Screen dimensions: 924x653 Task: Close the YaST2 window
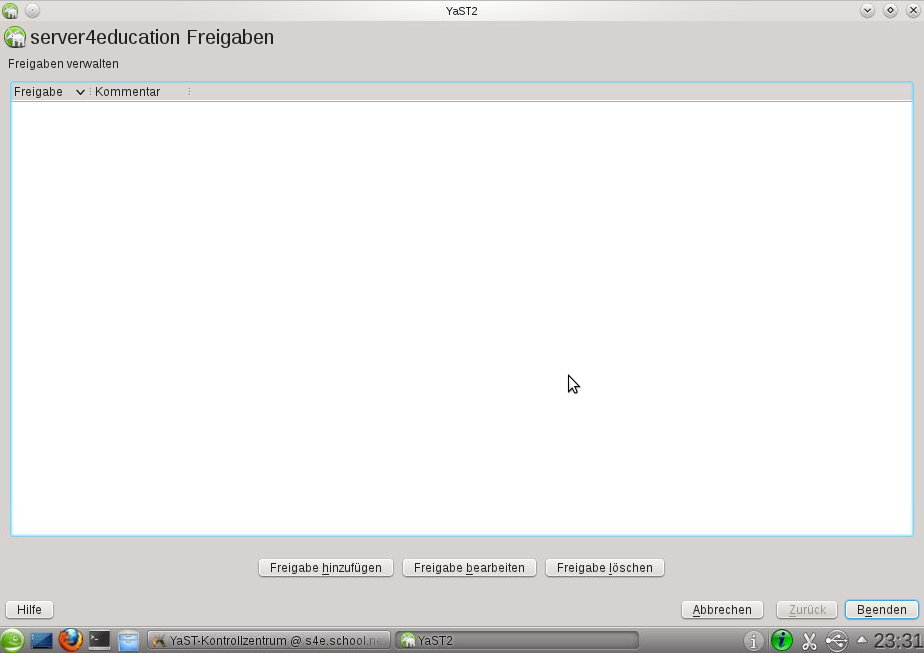tap(913, 11)
